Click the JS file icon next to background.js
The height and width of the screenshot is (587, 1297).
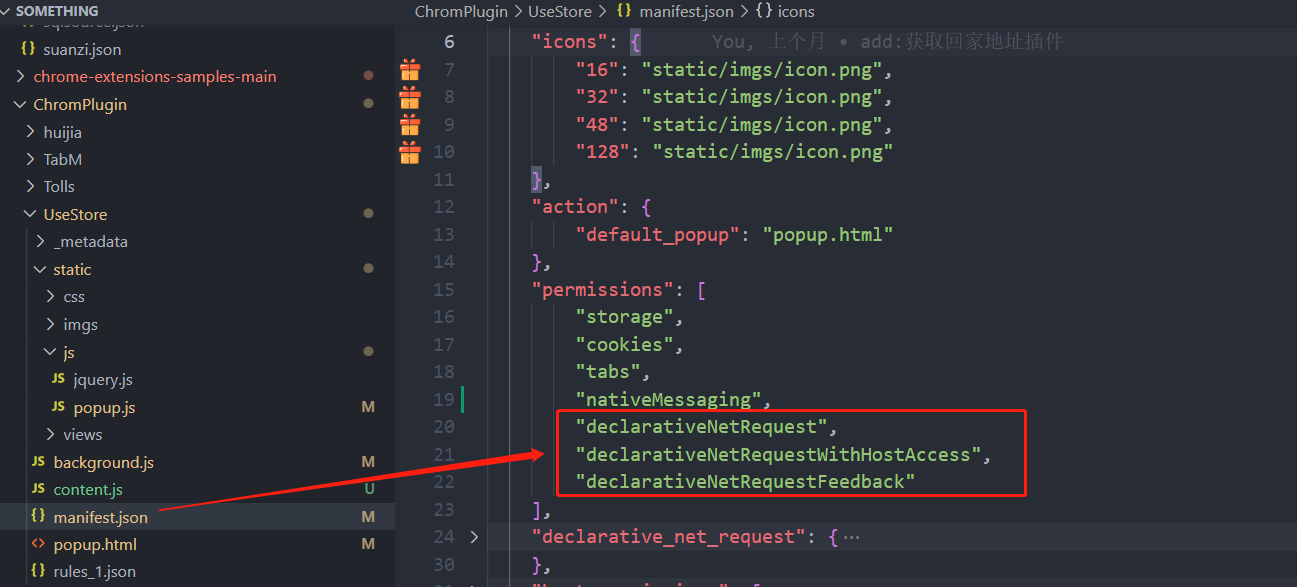41,462
